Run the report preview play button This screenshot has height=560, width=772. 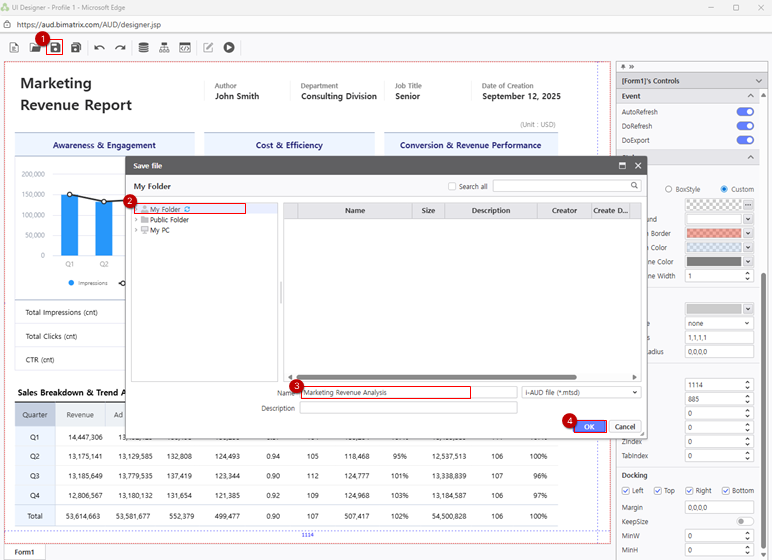tap(229, 47)
